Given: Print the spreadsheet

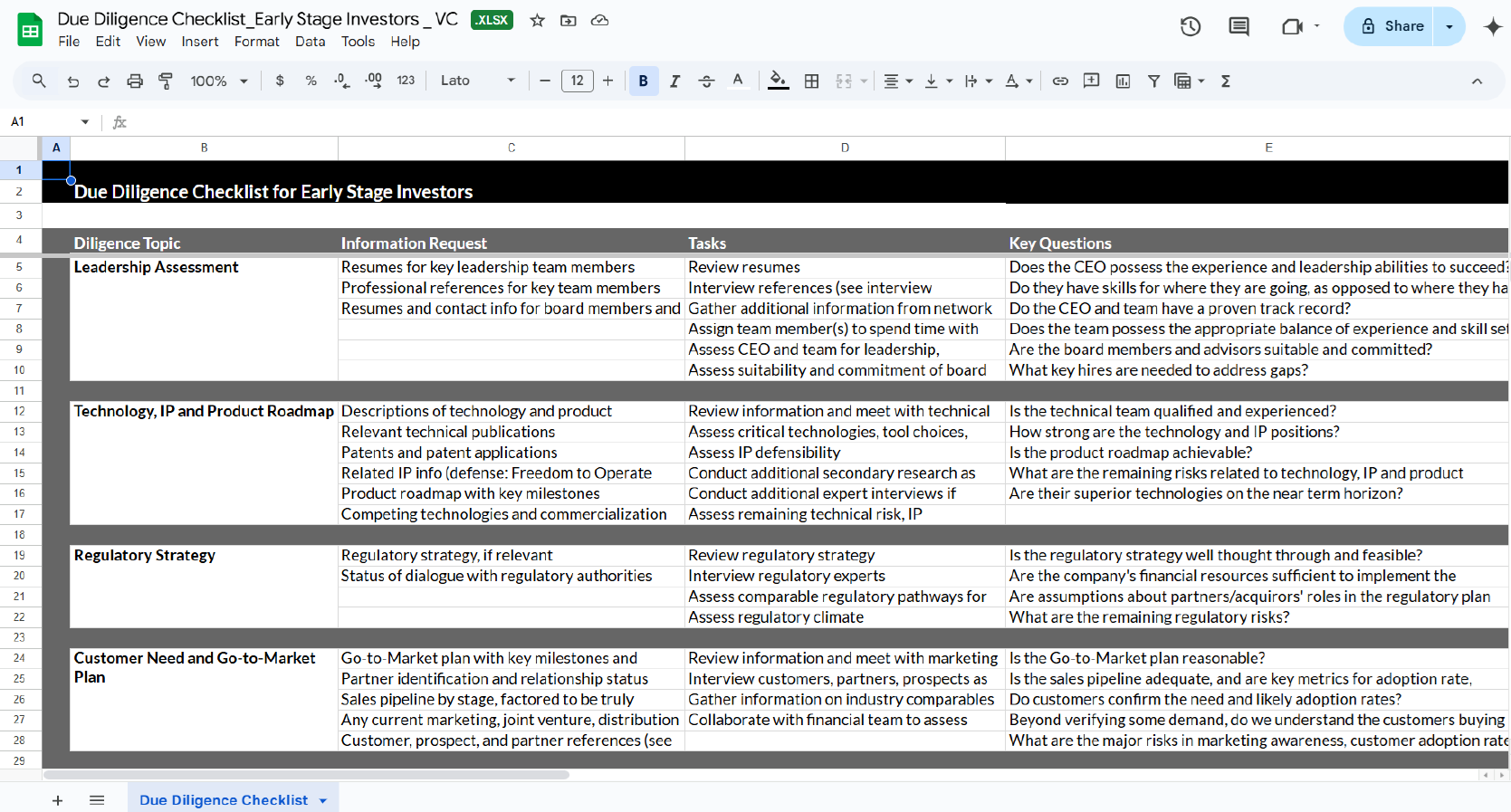Looking at the screenshot, I should point(135,81).
